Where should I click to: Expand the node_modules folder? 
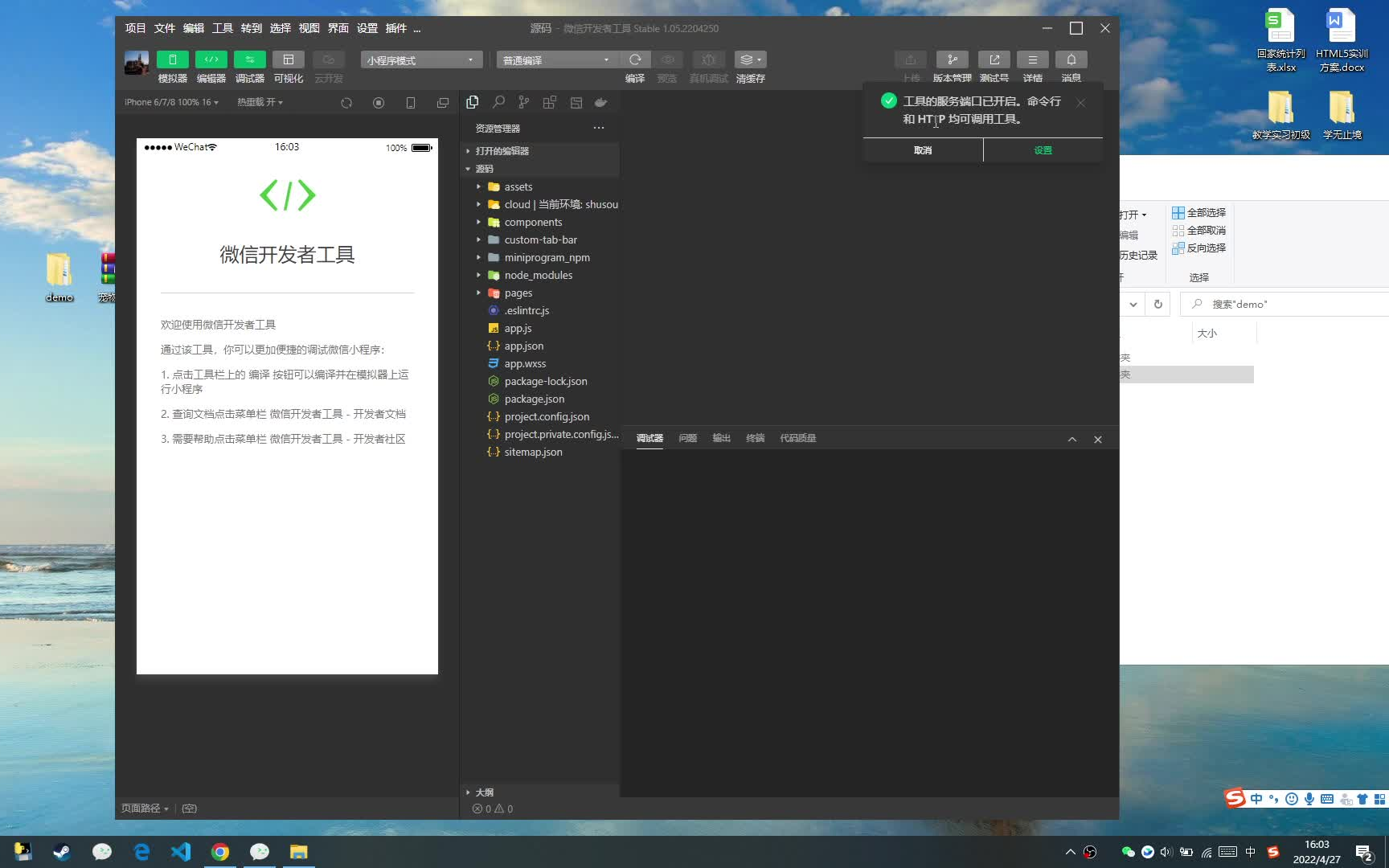coord(540,275)
